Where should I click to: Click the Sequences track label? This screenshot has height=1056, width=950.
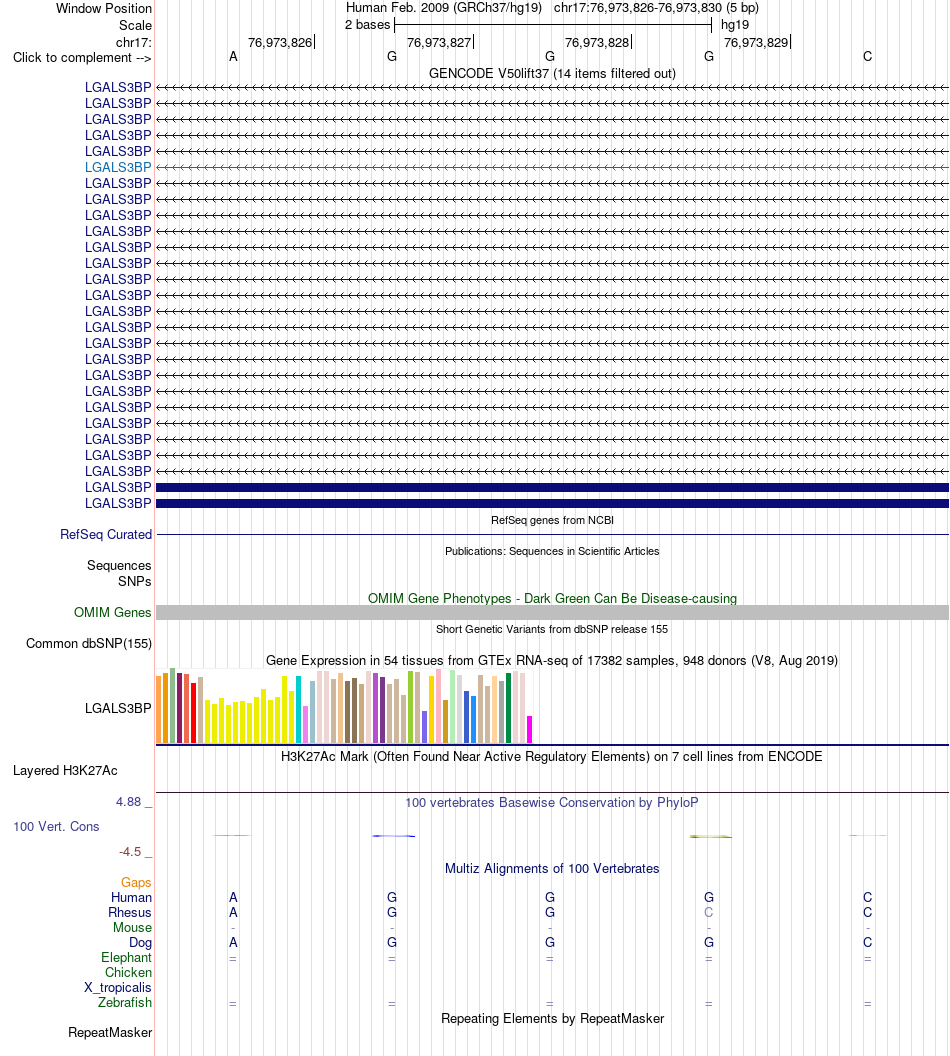pyautogui.click(x=118, y=565)
